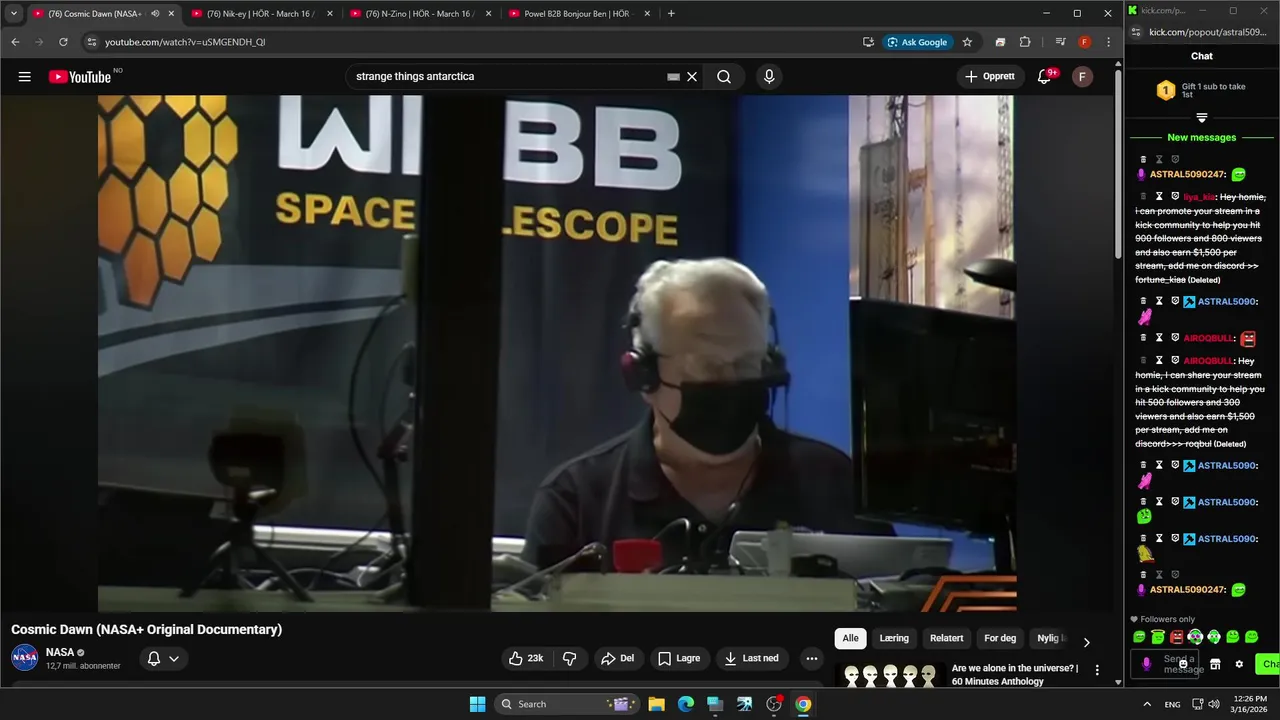1280x720 pixels.
Task: Open Windows Start menu
Action: (x=477, y=704)
